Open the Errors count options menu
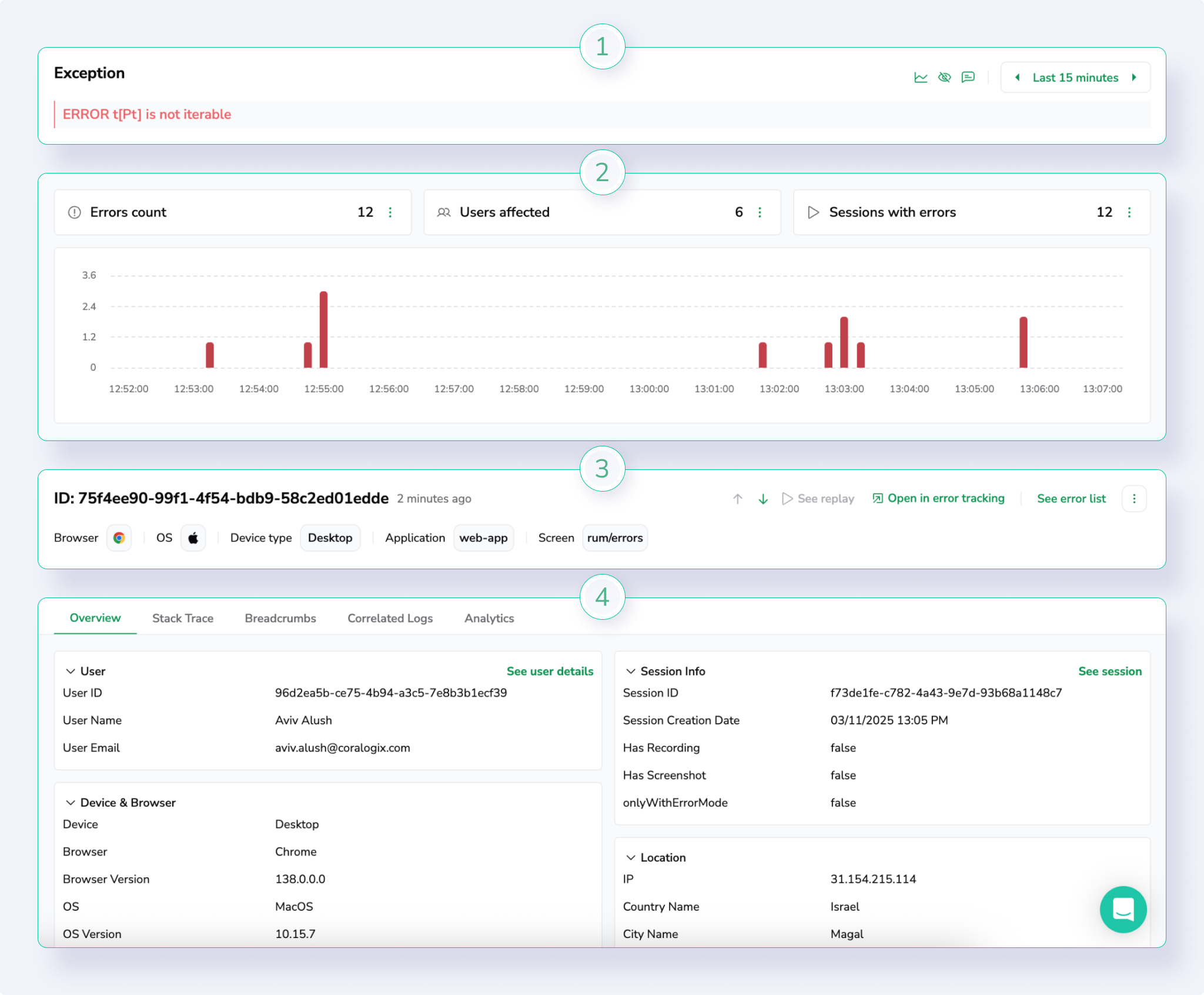 390,212
